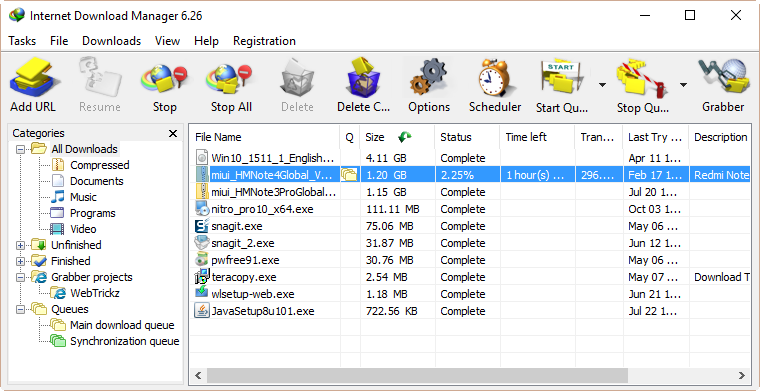The image size is (760, 391).
Task: Sort by the Tran... transfer rate header
Action: point(599,138)
